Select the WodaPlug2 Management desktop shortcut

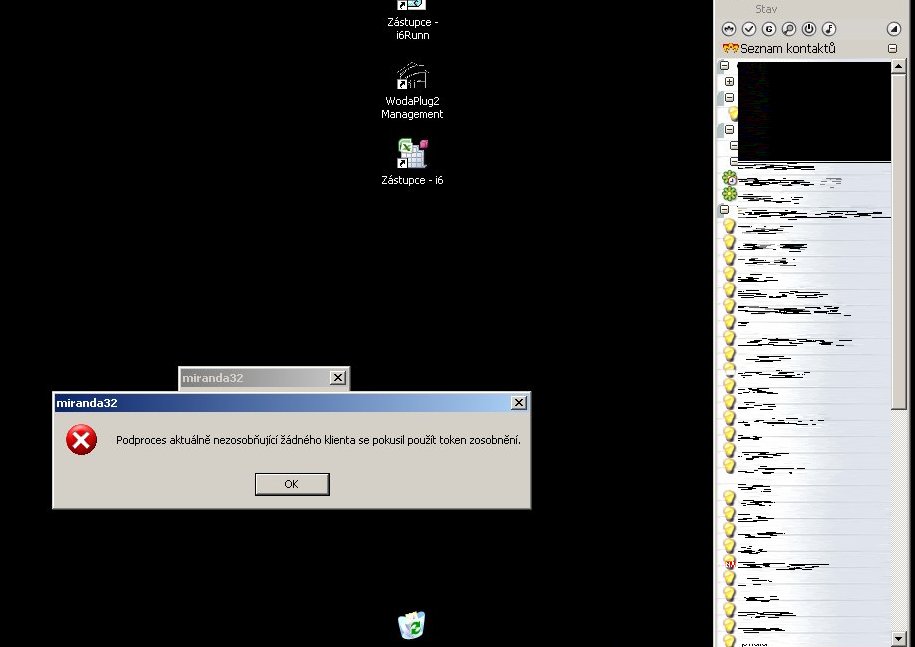point(412,92)
